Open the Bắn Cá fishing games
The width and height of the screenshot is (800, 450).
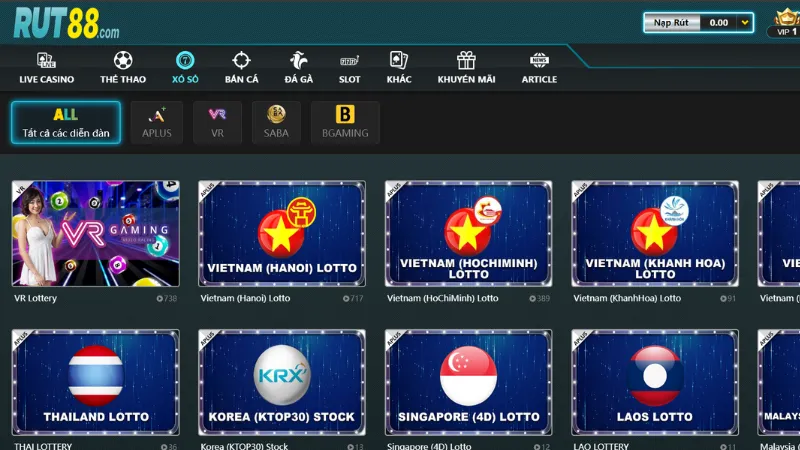point(241,68)
